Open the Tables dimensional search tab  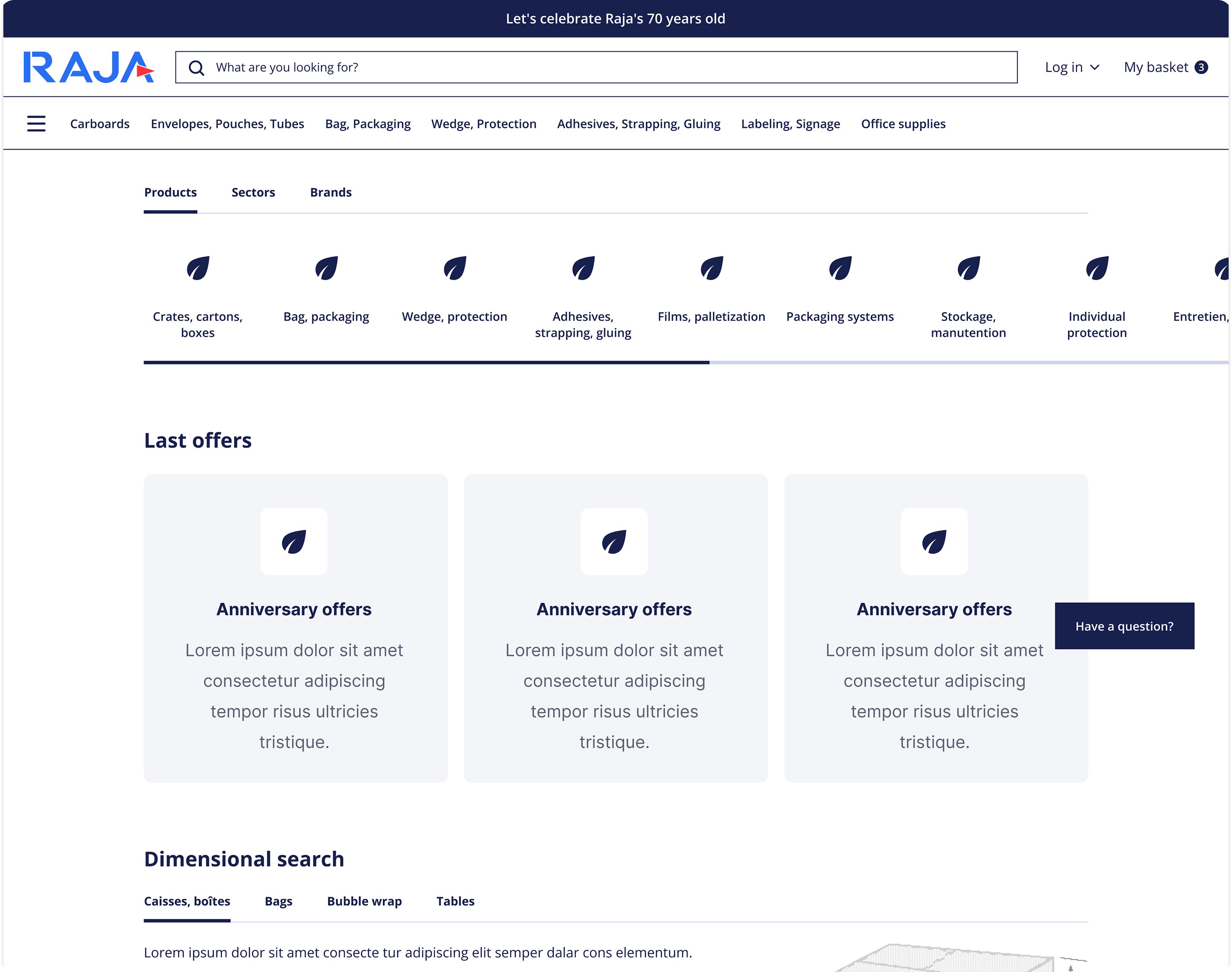click(x=455, y=901)
